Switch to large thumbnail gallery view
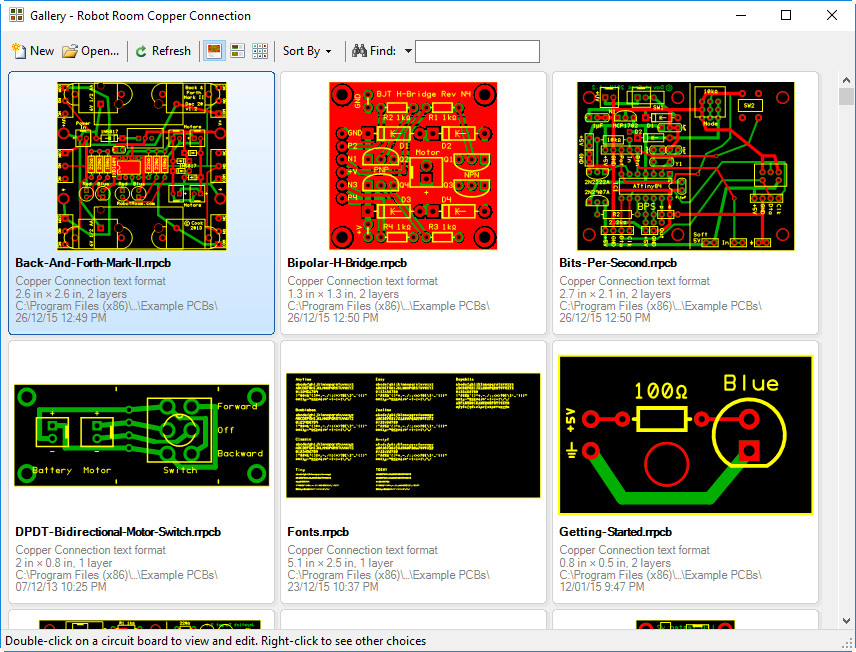The image size is (856, 652). [213, 50]
